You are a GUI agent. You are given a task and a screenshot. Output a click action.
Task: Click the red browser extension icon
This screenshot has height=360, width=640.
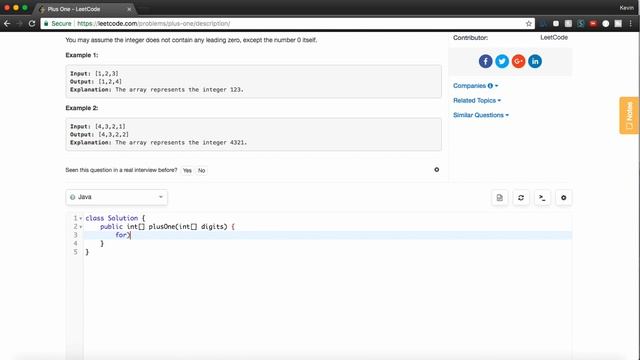click(593, 24)
